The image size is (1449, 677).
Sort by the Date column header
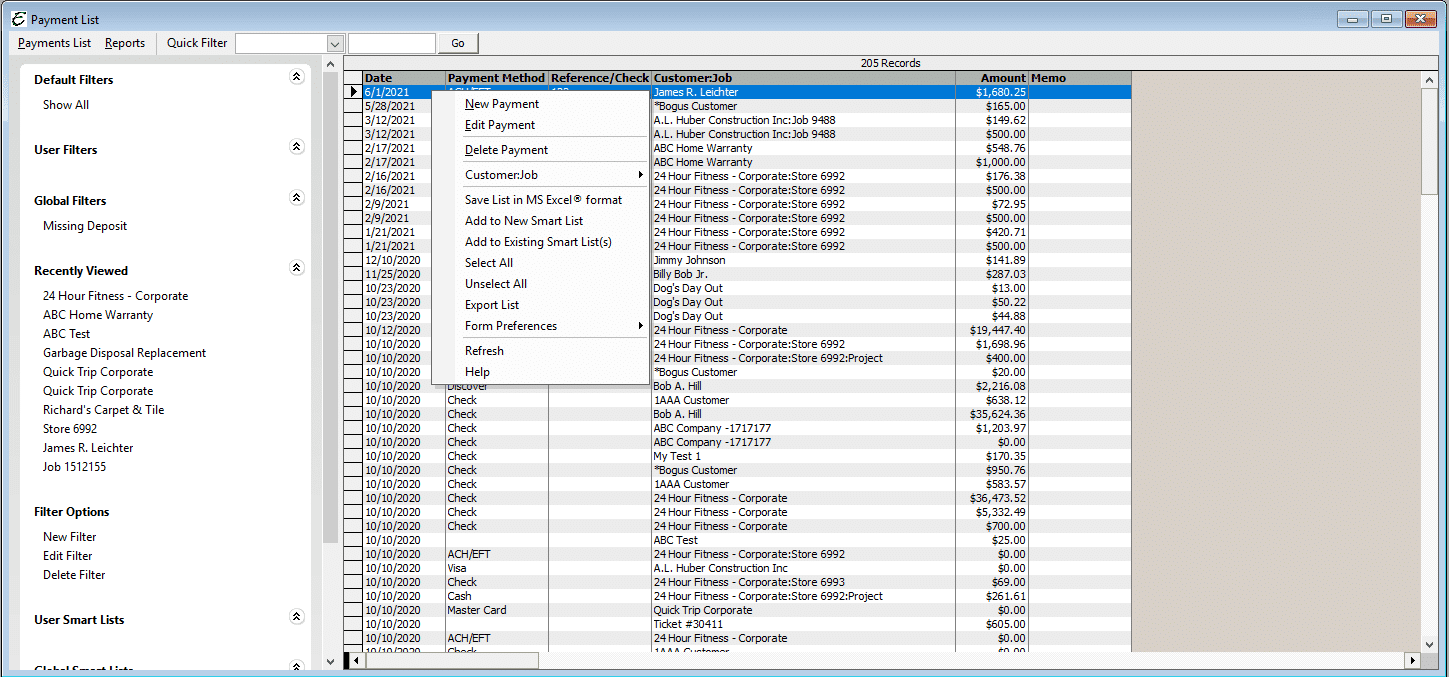404,78
